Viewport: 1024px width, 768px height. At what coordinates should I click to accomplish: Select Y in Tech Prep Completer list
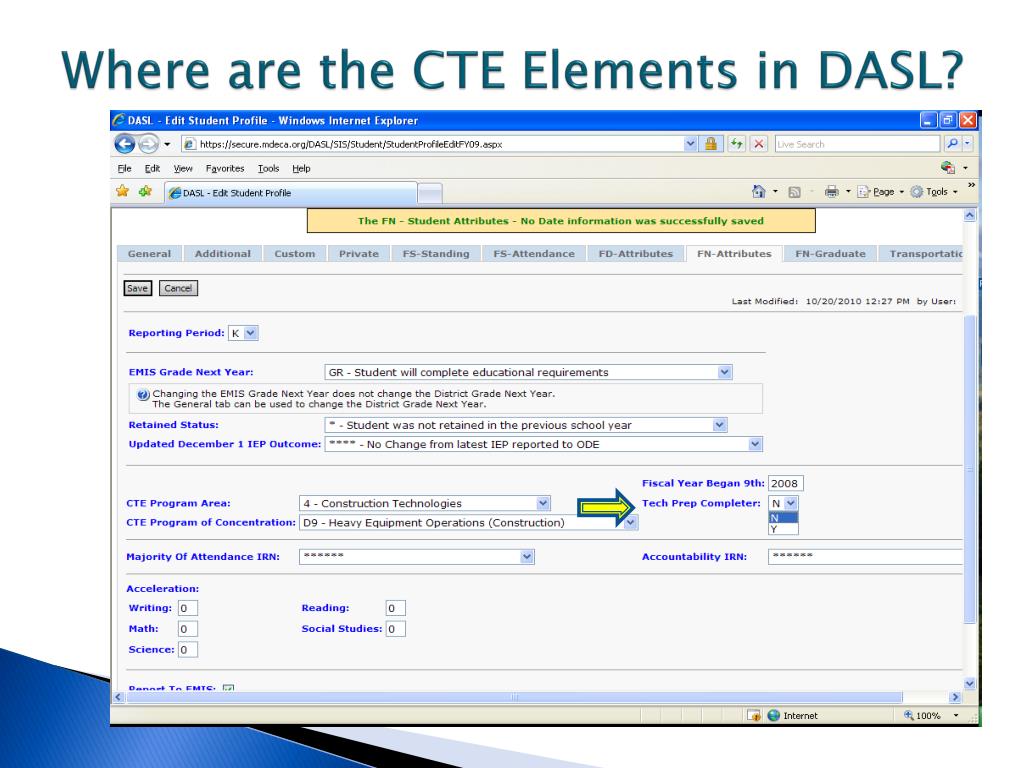[x=783, y=529]
